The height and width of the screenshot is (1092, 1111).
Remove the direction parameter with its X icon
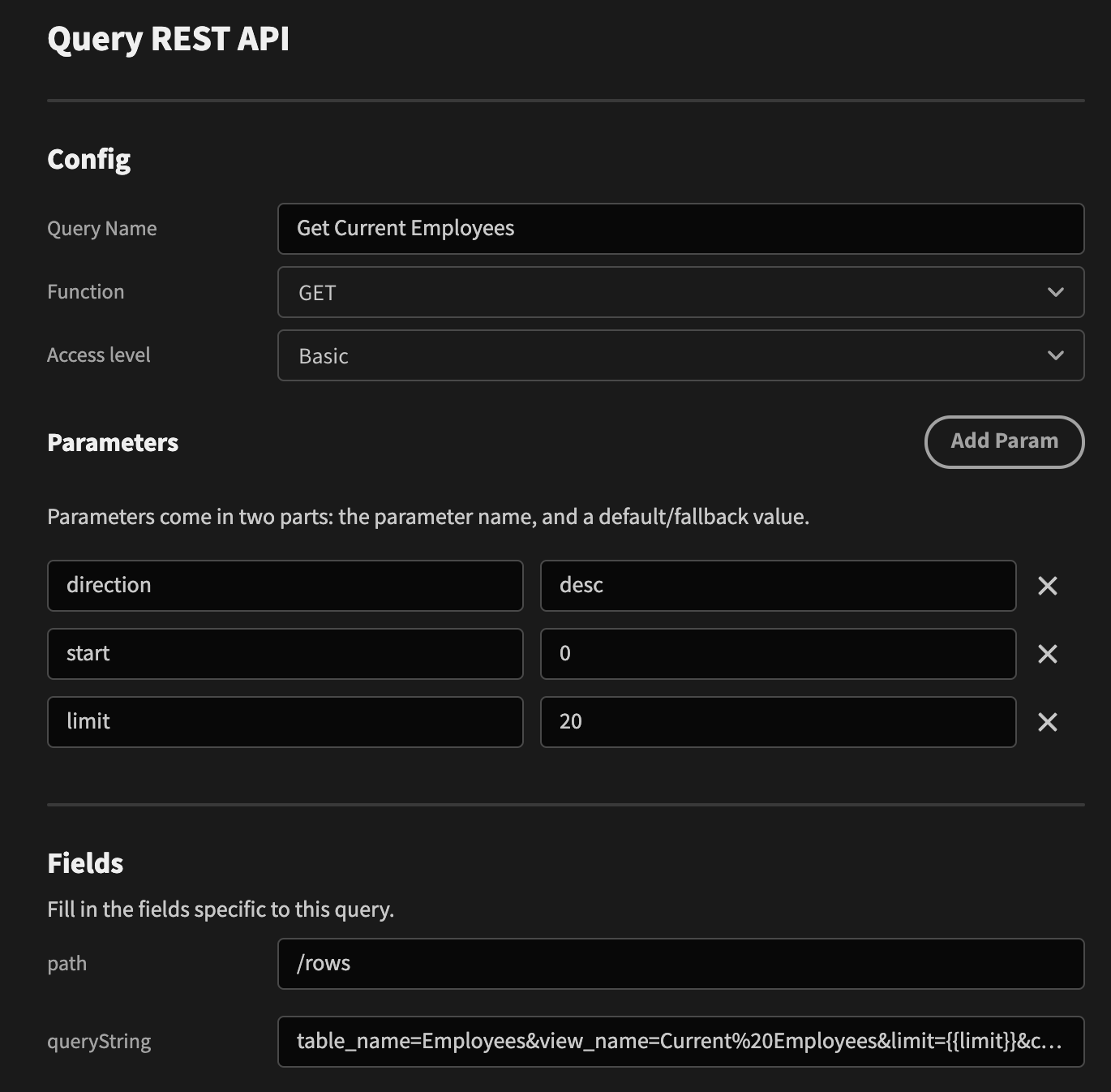coord(1048,585)
